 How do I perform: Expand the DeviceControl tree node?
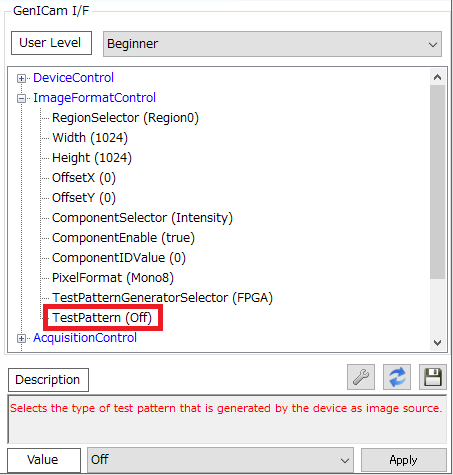21,78
